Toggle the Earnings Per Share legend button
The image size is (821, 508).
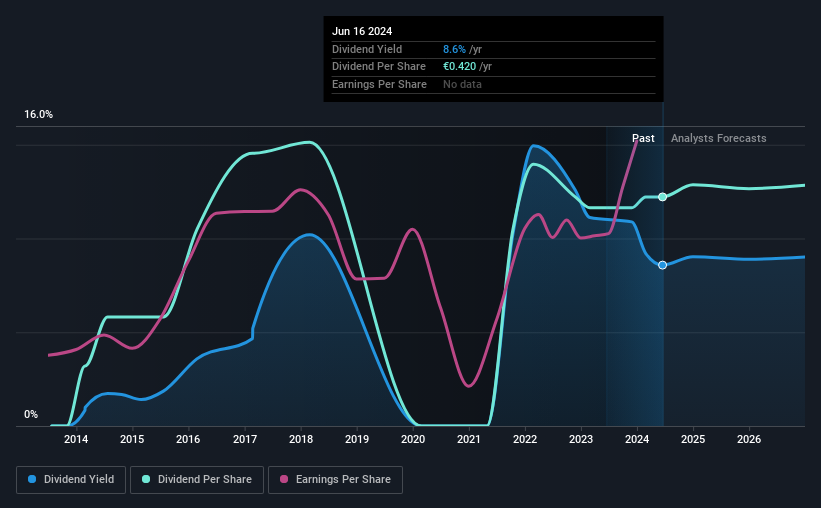point(335,480)
